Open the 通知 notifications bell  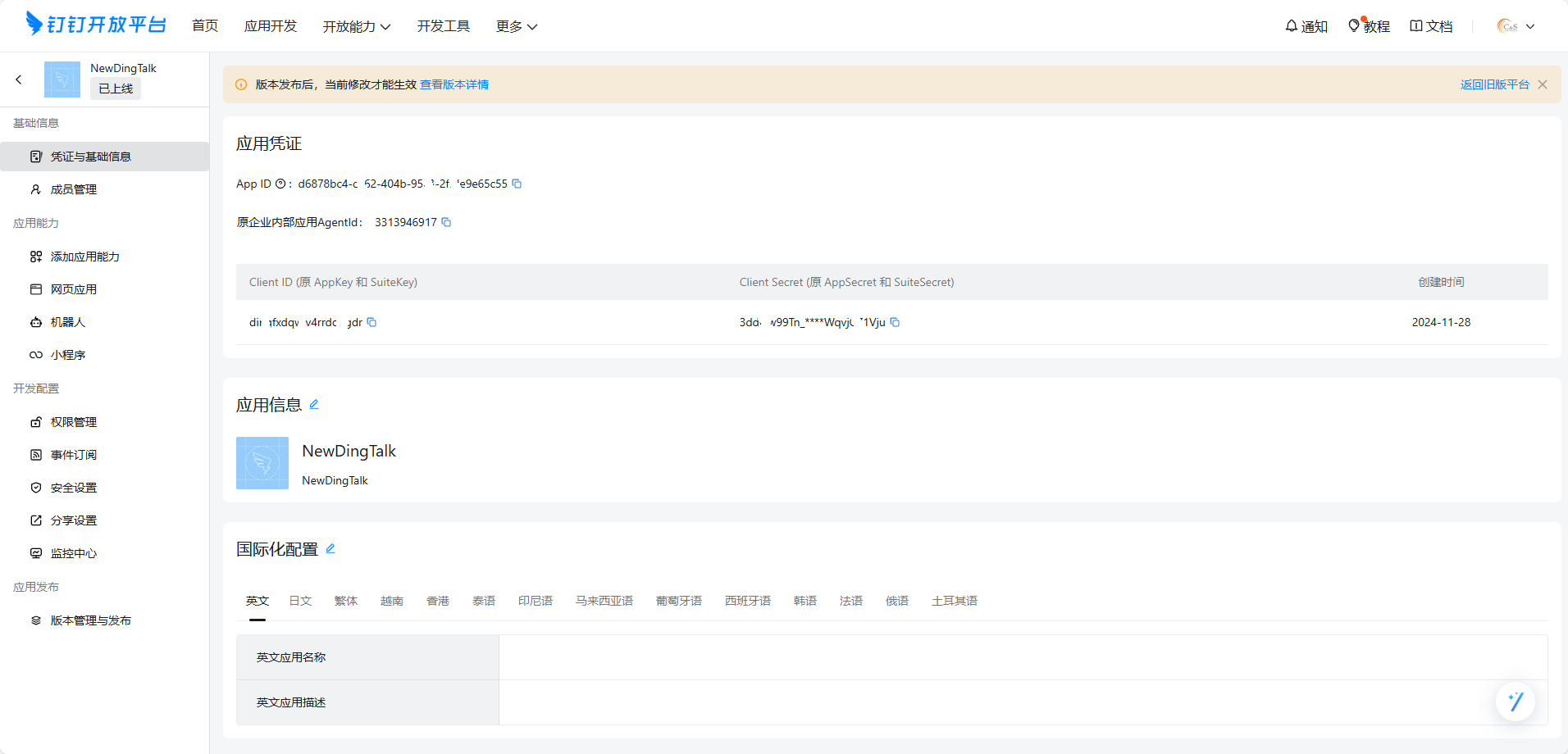1306,26
